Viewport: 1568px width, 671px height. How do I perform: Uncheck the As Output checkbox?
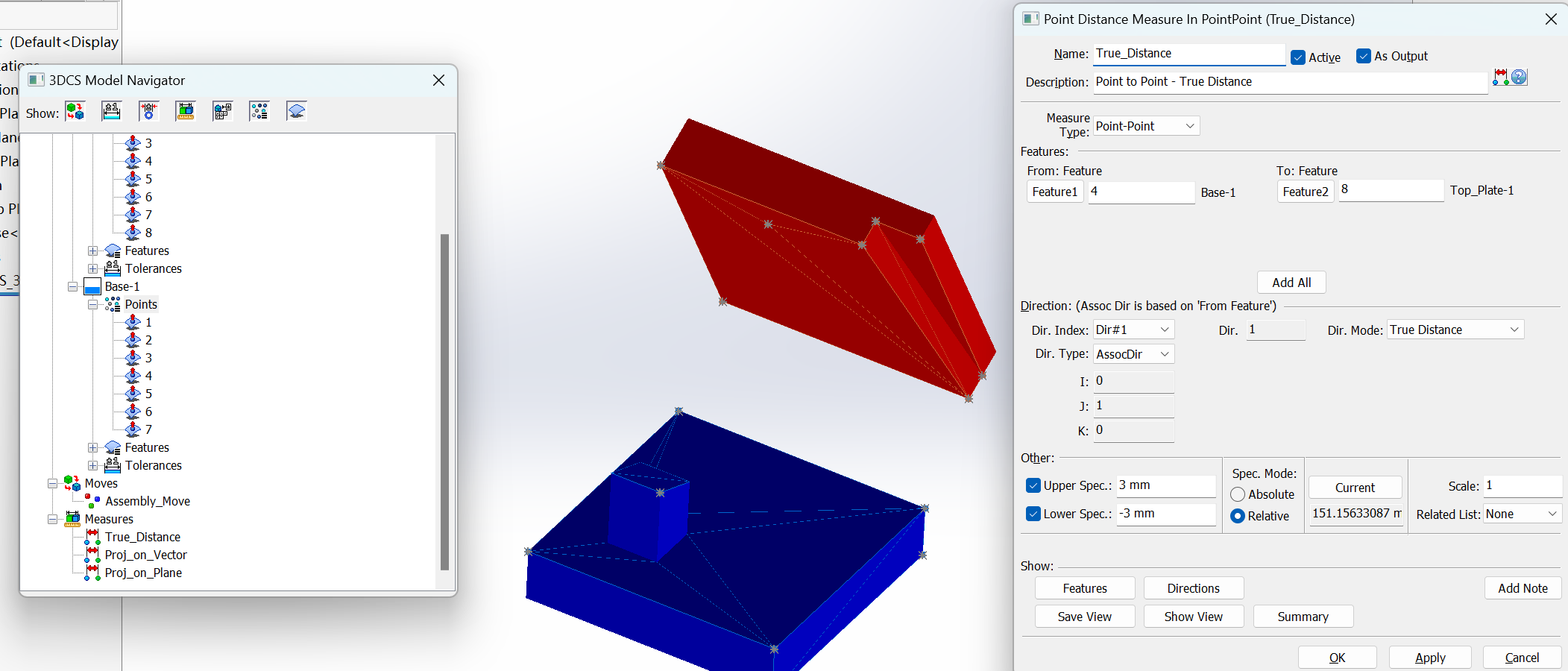pos(1364,56)
